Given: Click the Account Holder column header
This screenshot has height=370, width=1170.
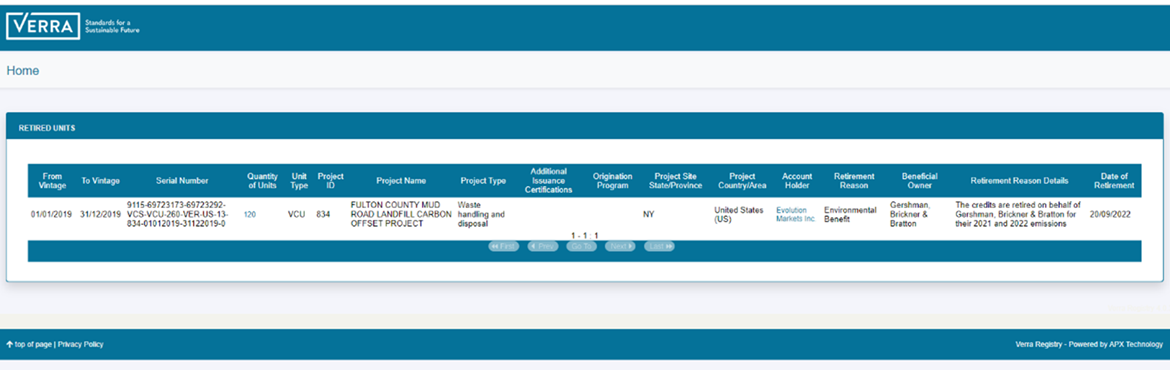Looking at the screenshot, I should [x=797, y=181].
